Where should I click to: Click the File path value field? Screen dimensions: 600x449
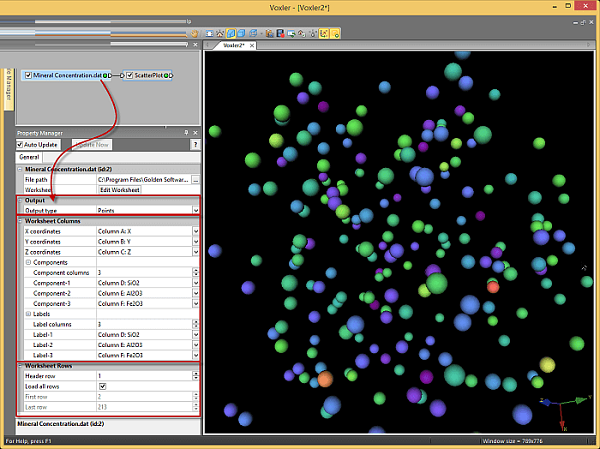[x=144, y=180]
